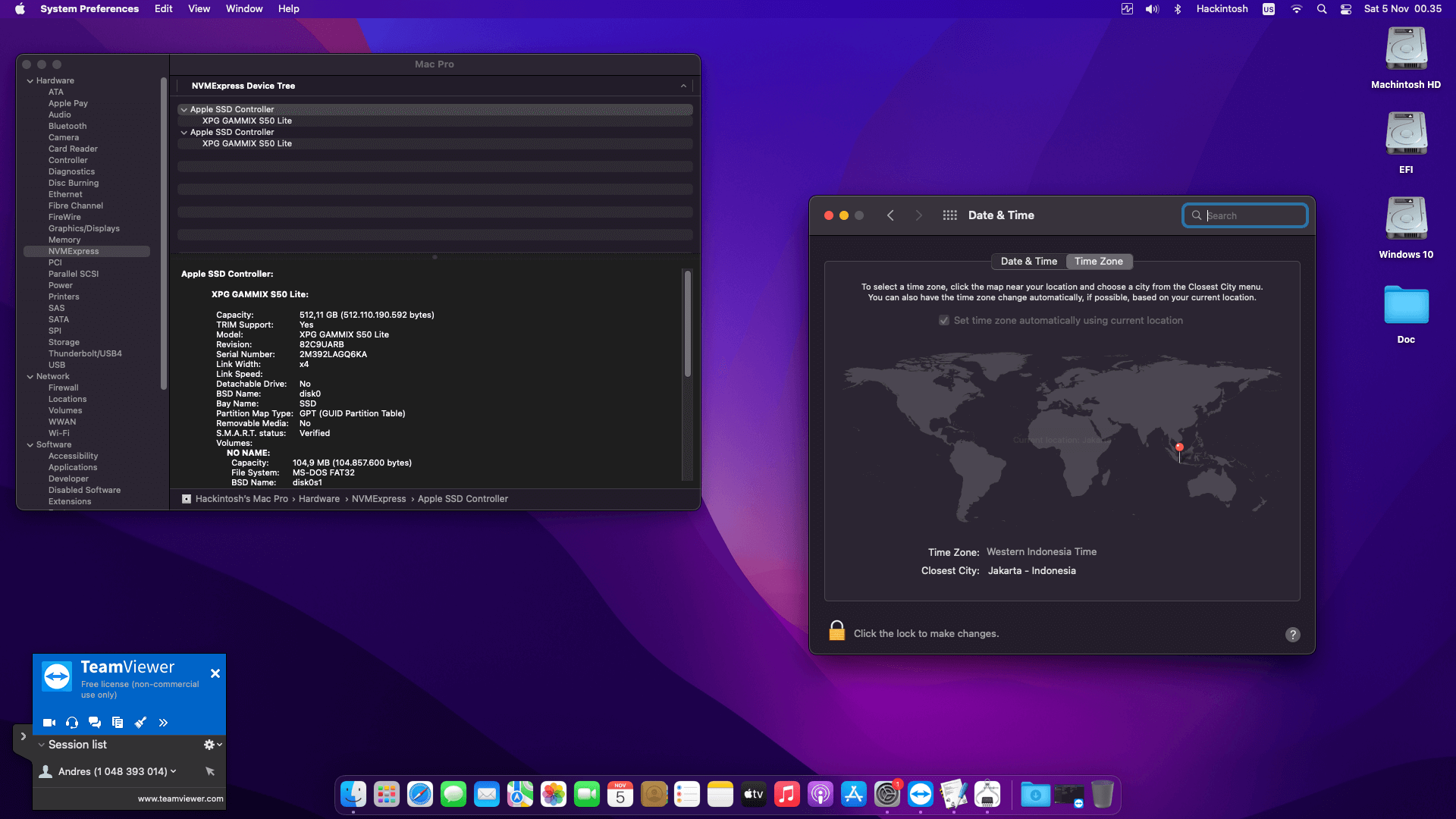Viewport: 1456px width, 819px height.
Task: Select Applications under Software sidebar
Action: point(73,467)
